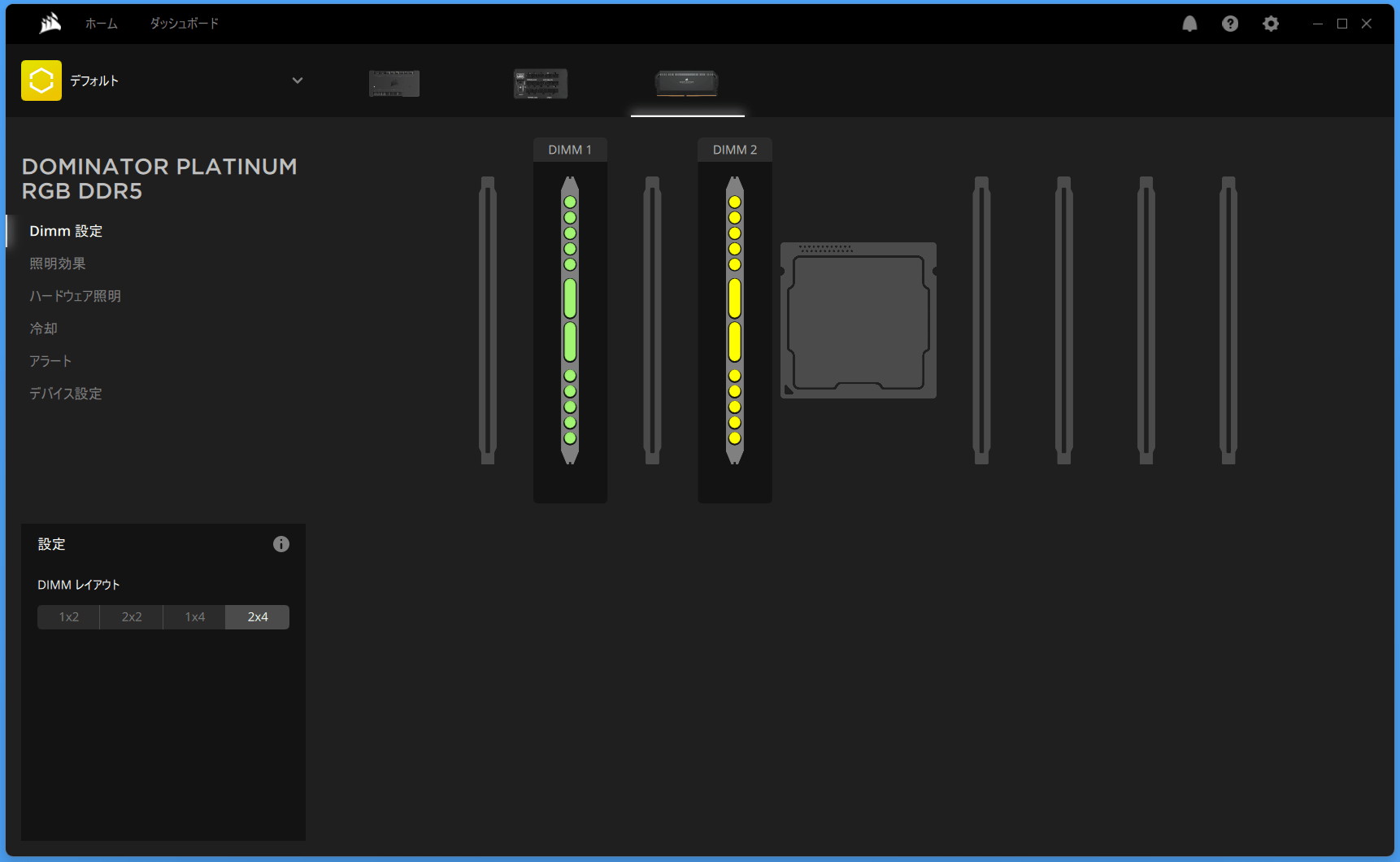Show the settings panel info icon
Image resolution: width=1400 pixels, height=862 pixels.
[281, 544]
